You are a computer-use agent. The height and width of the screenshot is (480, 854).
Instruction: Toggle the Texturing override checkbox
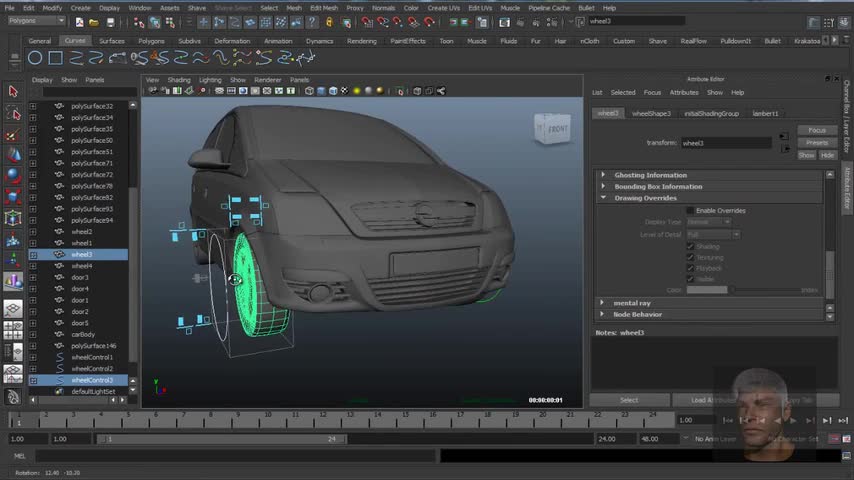tap(690, 257)
